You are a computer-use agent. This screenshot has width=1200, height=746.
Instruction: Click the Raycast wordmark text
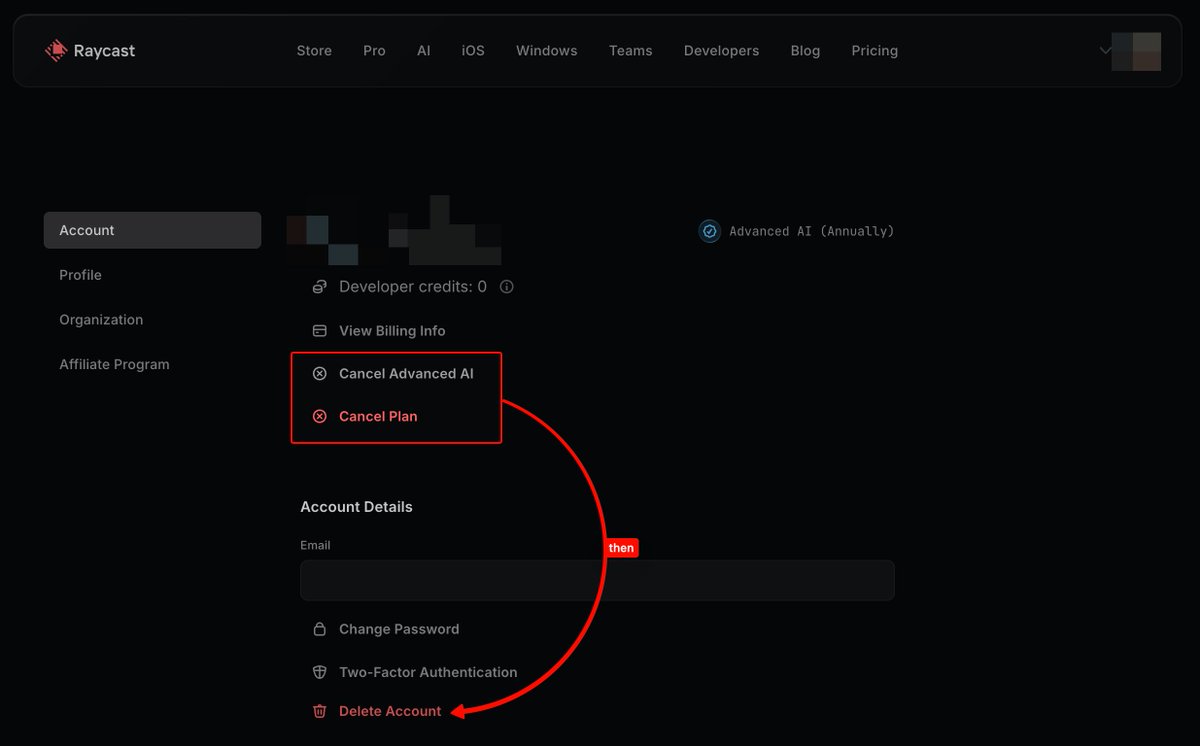tap(104, 51)
